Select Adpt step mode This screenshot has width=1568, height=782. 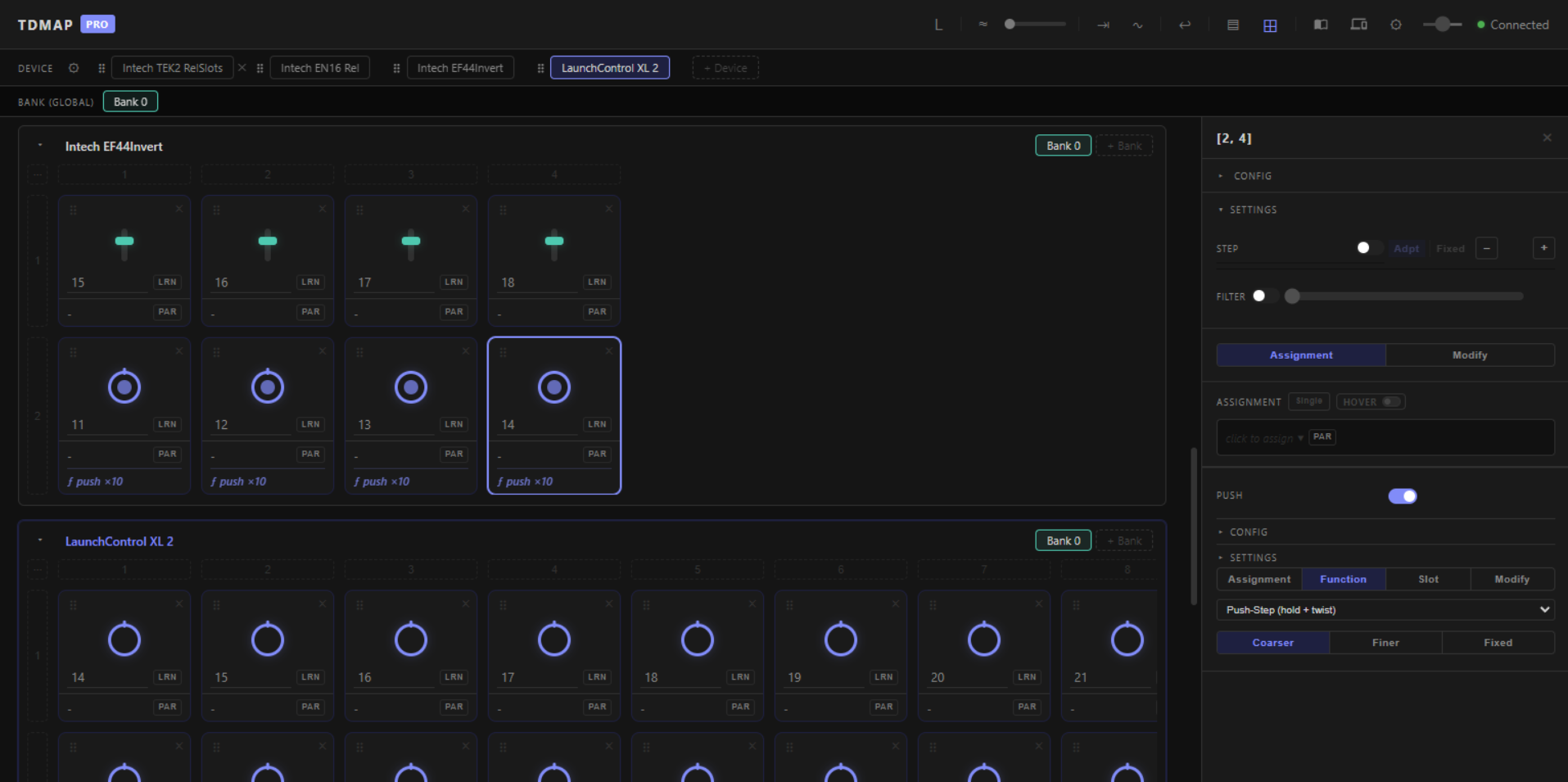pos(1406,248)
